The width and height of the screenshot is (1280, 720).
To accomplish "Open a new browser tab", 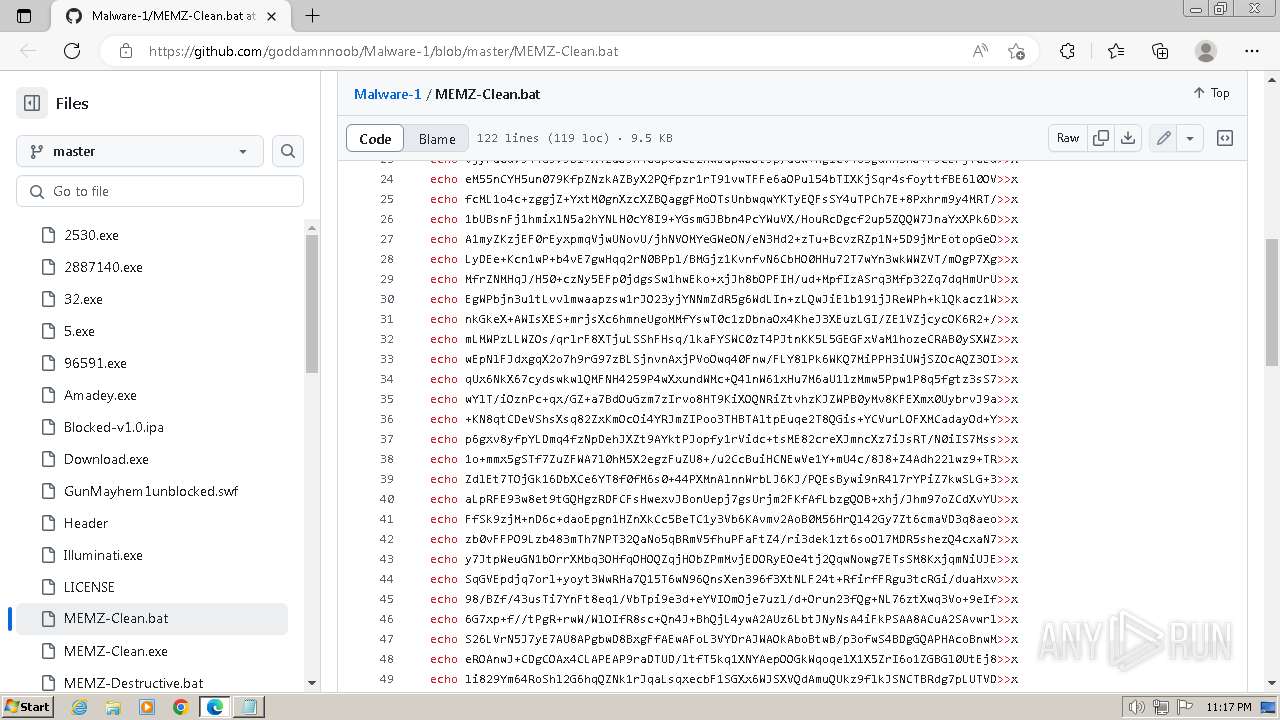I will click(x=312, y=16).
